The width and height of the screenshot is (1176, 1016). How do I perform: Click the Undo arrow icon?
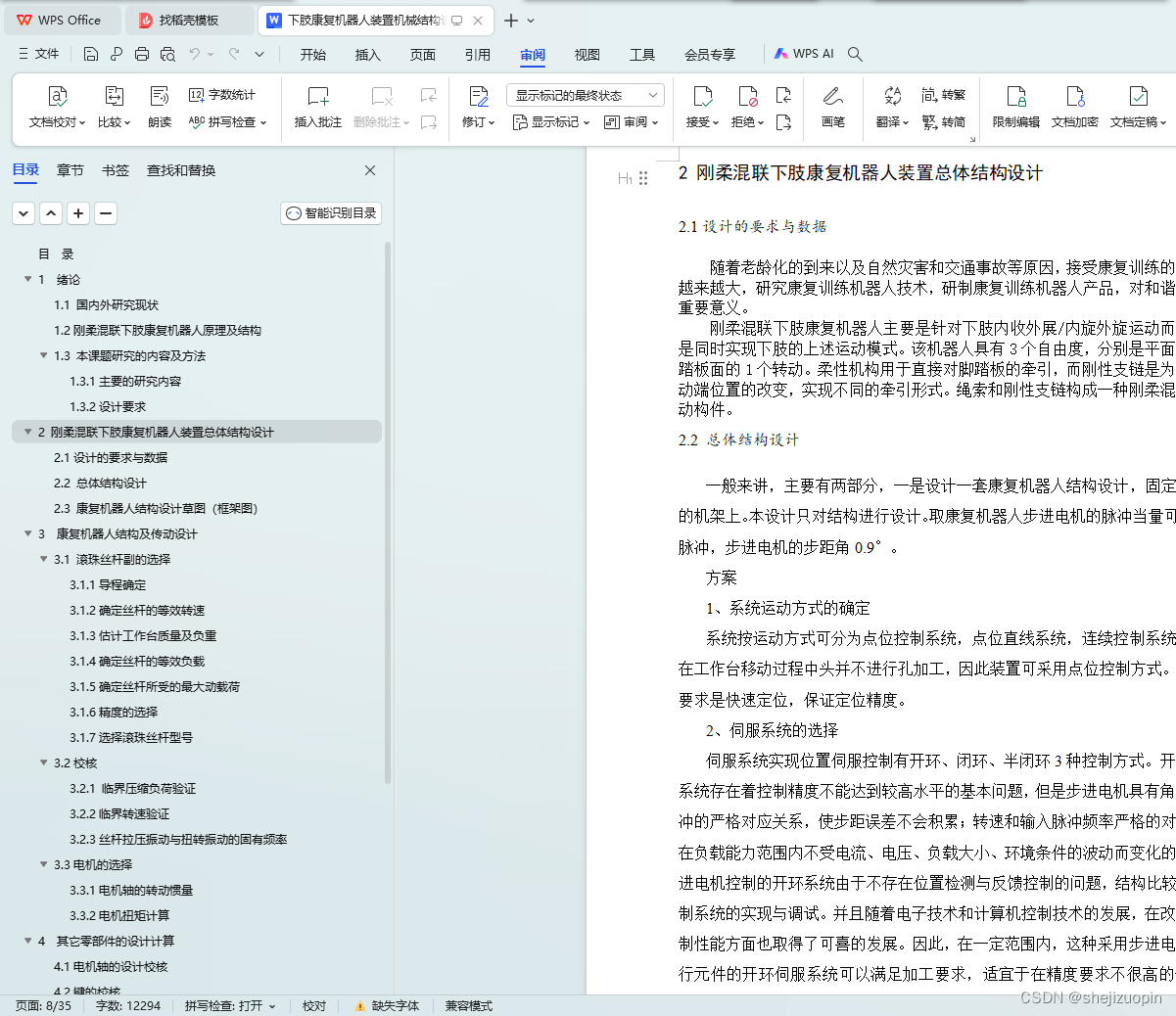(x=195, y=54)
